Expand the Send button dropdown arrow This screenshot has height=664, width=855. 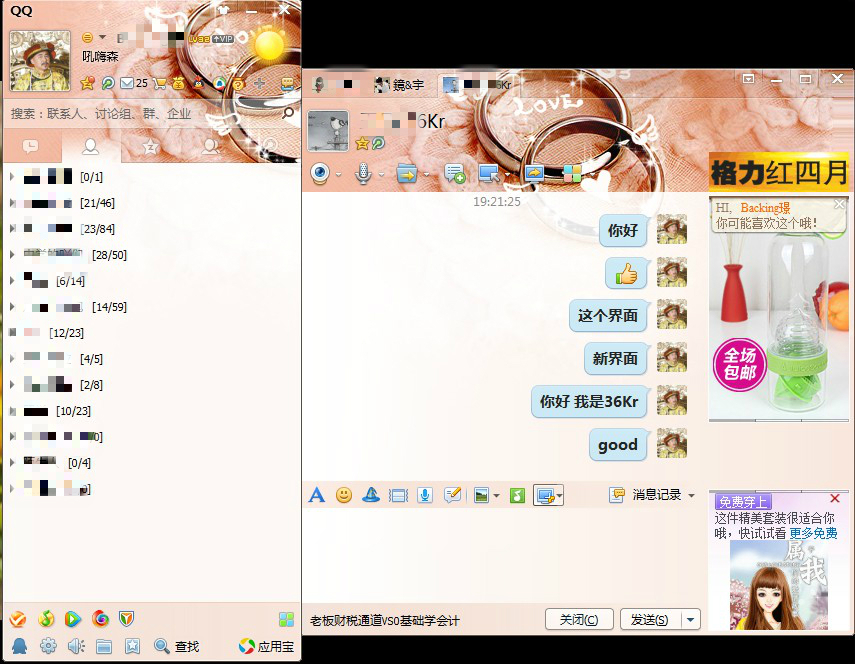(x=689, y=619)
